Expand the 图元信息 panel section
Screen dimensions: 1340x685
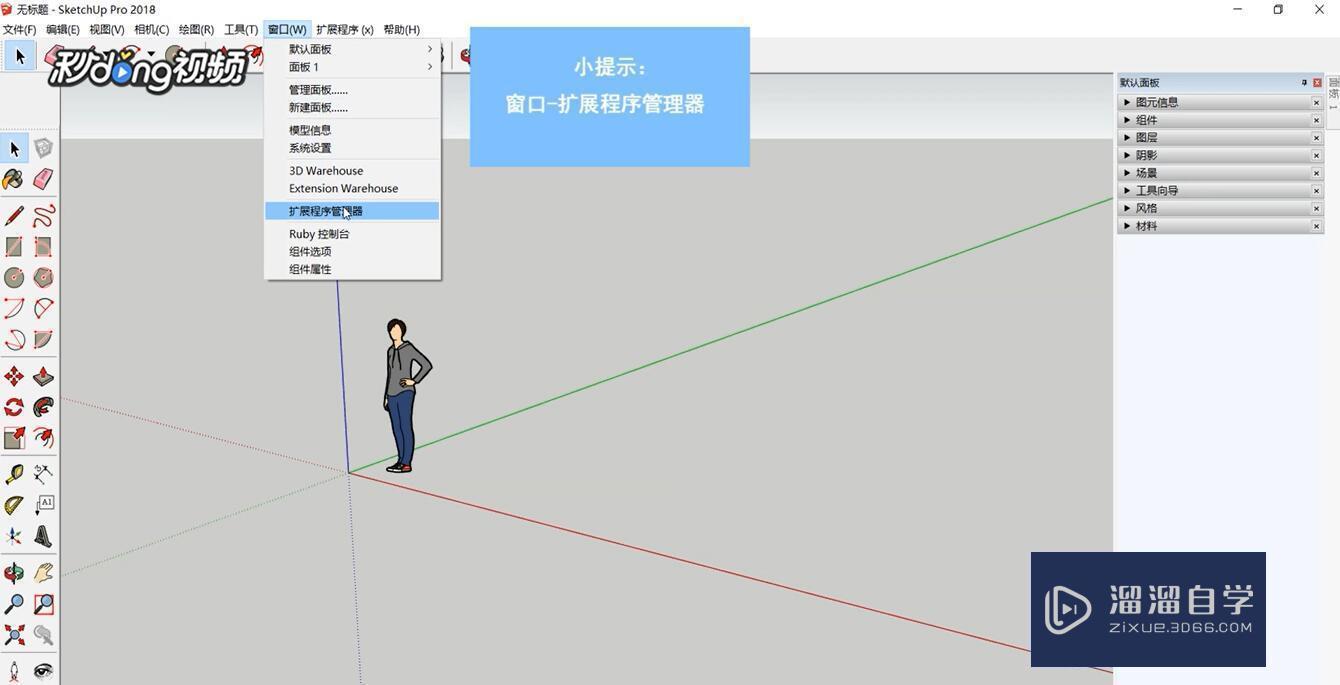point(1127,102)
